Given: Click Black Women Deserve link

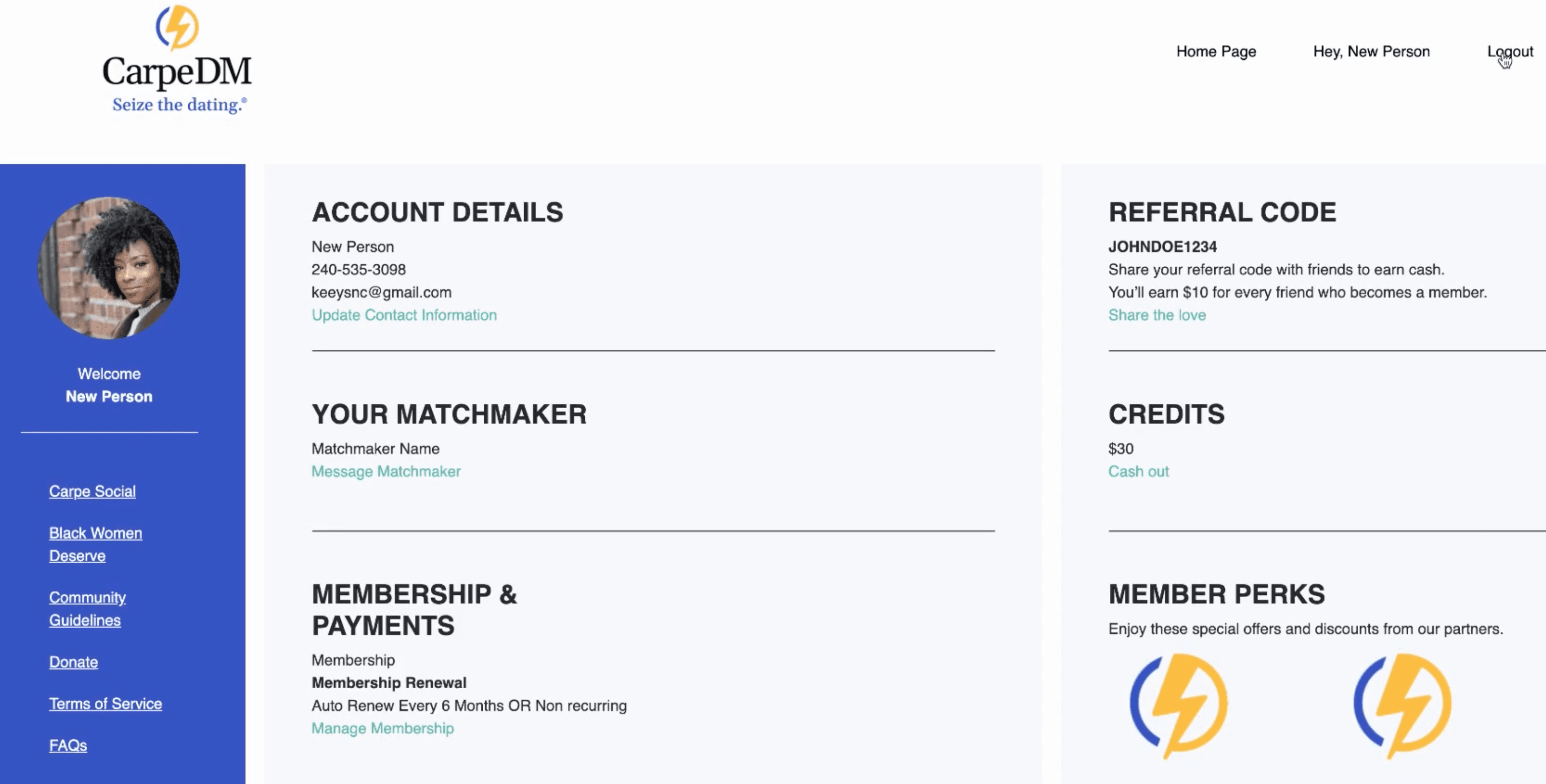Looking at the screenshot, I should pos(95,543).
